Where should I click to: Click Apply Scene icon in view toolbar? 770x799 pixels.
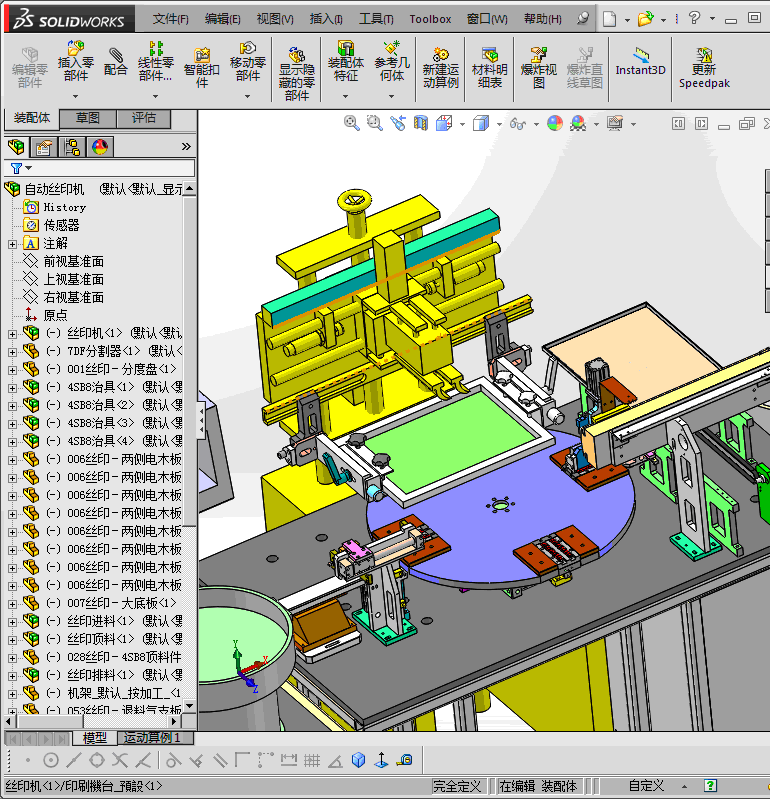click(x=578, y=123)
